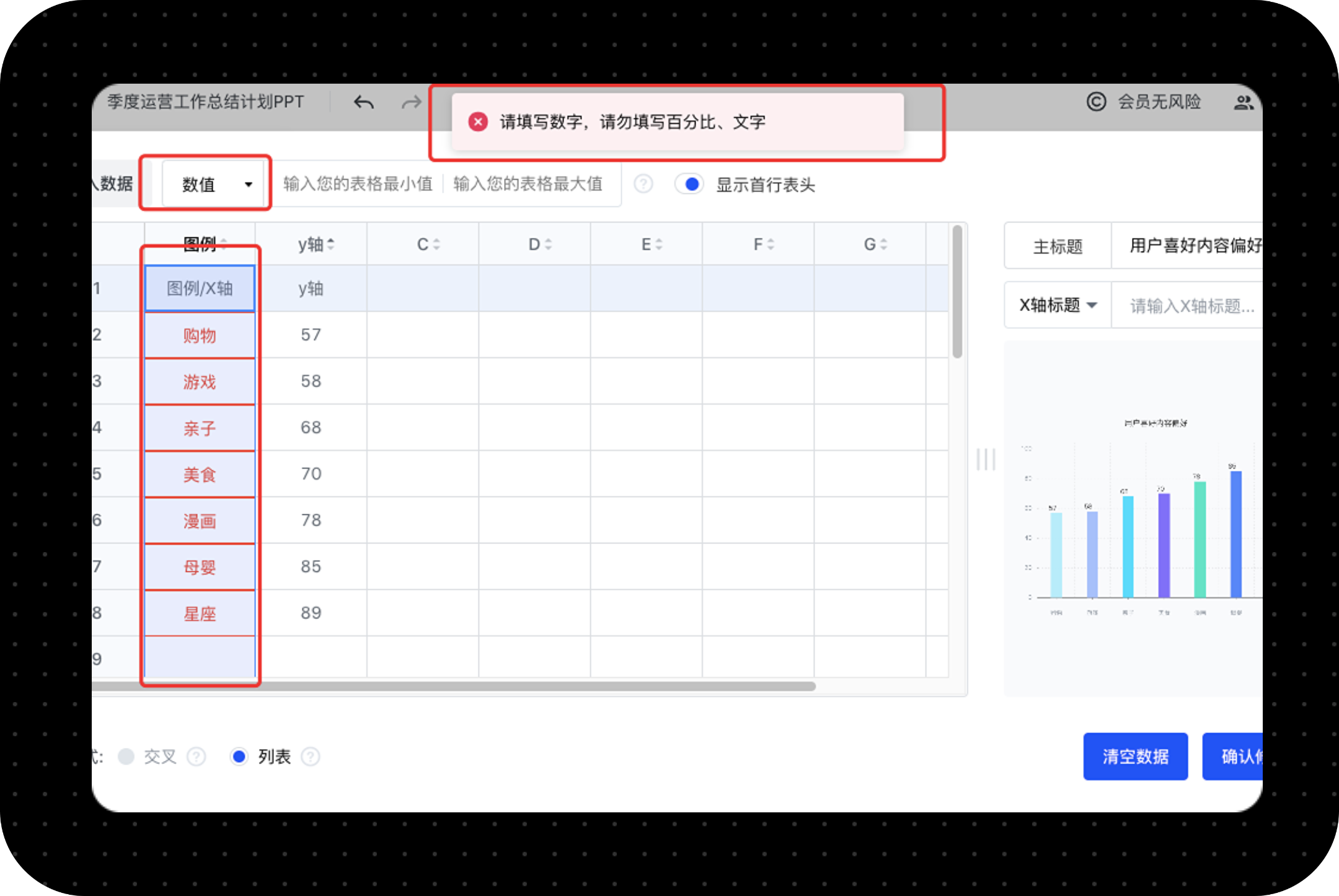Screen dimensions: 1339x896
Task: Select the 交叉 radio button
Action: [126, 757]
